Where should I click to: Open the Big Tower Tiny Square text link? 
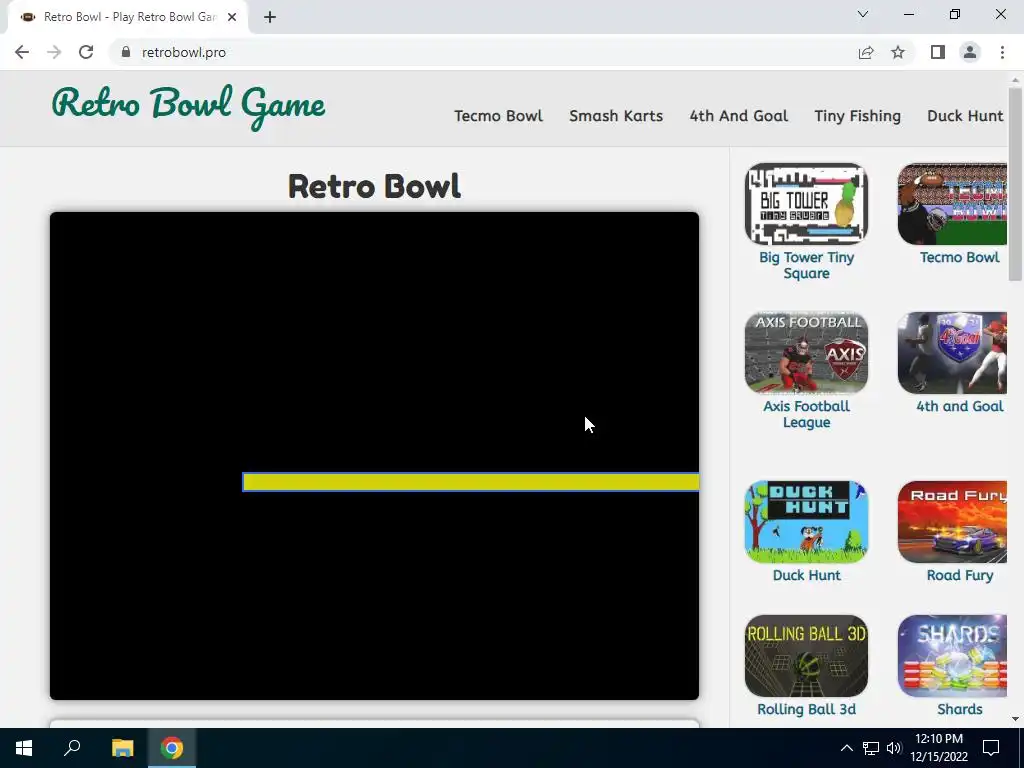[807, 265]
